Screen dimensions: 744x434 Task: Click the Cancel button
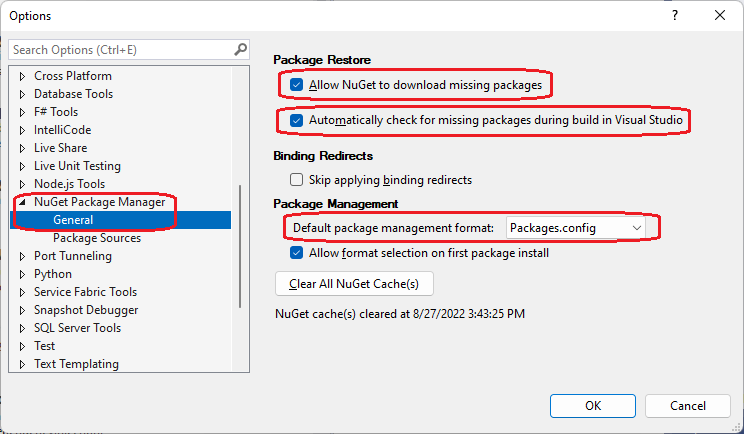tap(688, 406)
